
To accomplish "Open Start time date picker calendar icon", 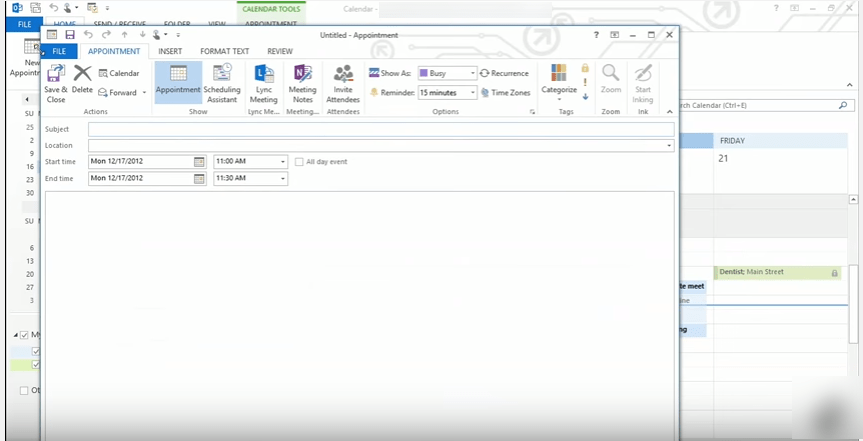I will click(x=199, y=162).
